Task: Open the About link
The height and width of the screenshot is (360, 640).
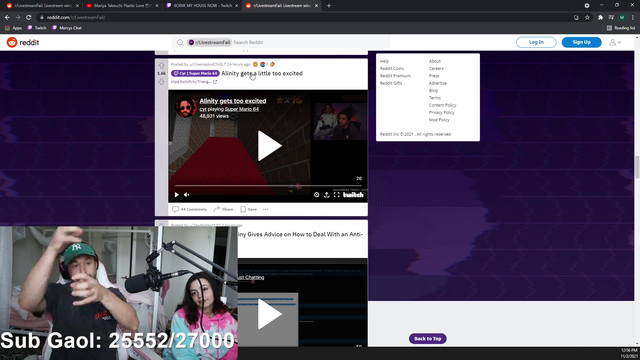Action: click(x=435, y=61)
